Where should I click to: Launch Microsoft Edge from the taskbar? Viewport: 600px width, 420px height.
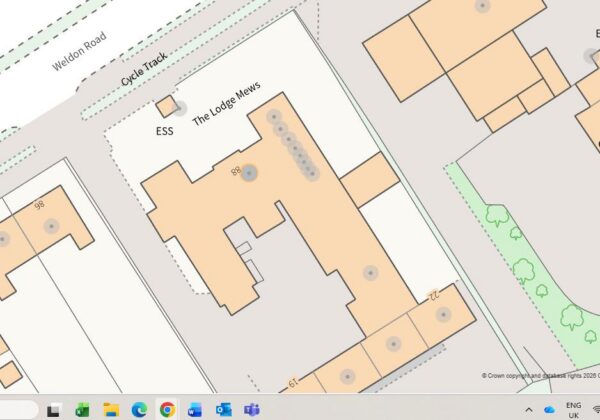(x=139, y=410)
